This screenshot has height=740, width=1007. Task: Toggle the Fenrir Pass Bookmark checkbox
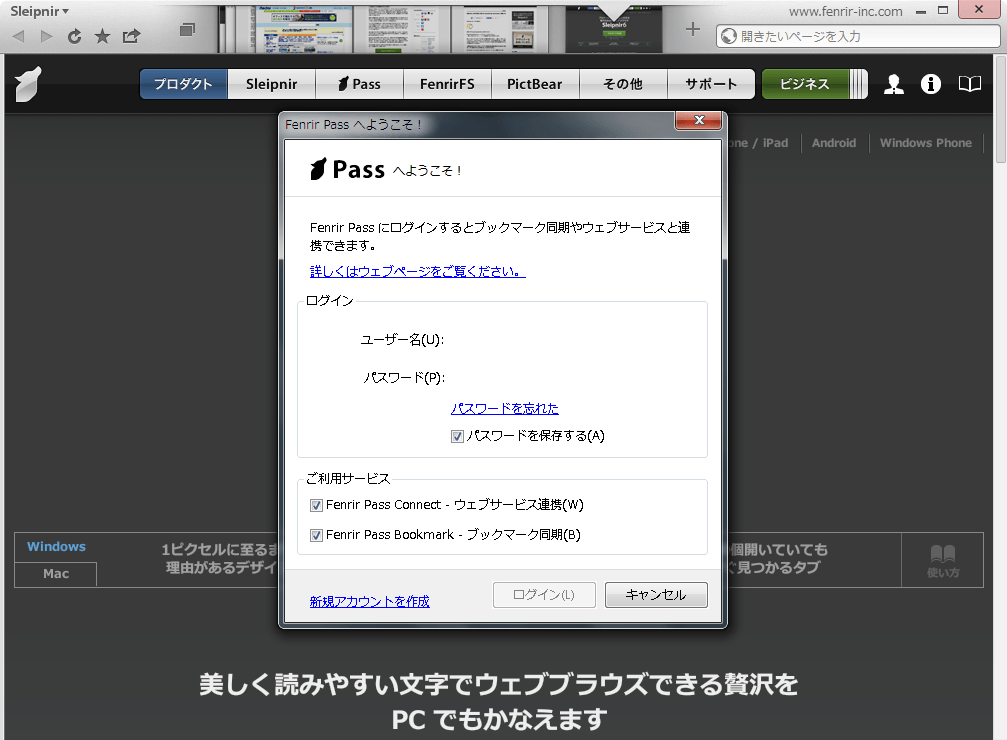pos(316,535)
